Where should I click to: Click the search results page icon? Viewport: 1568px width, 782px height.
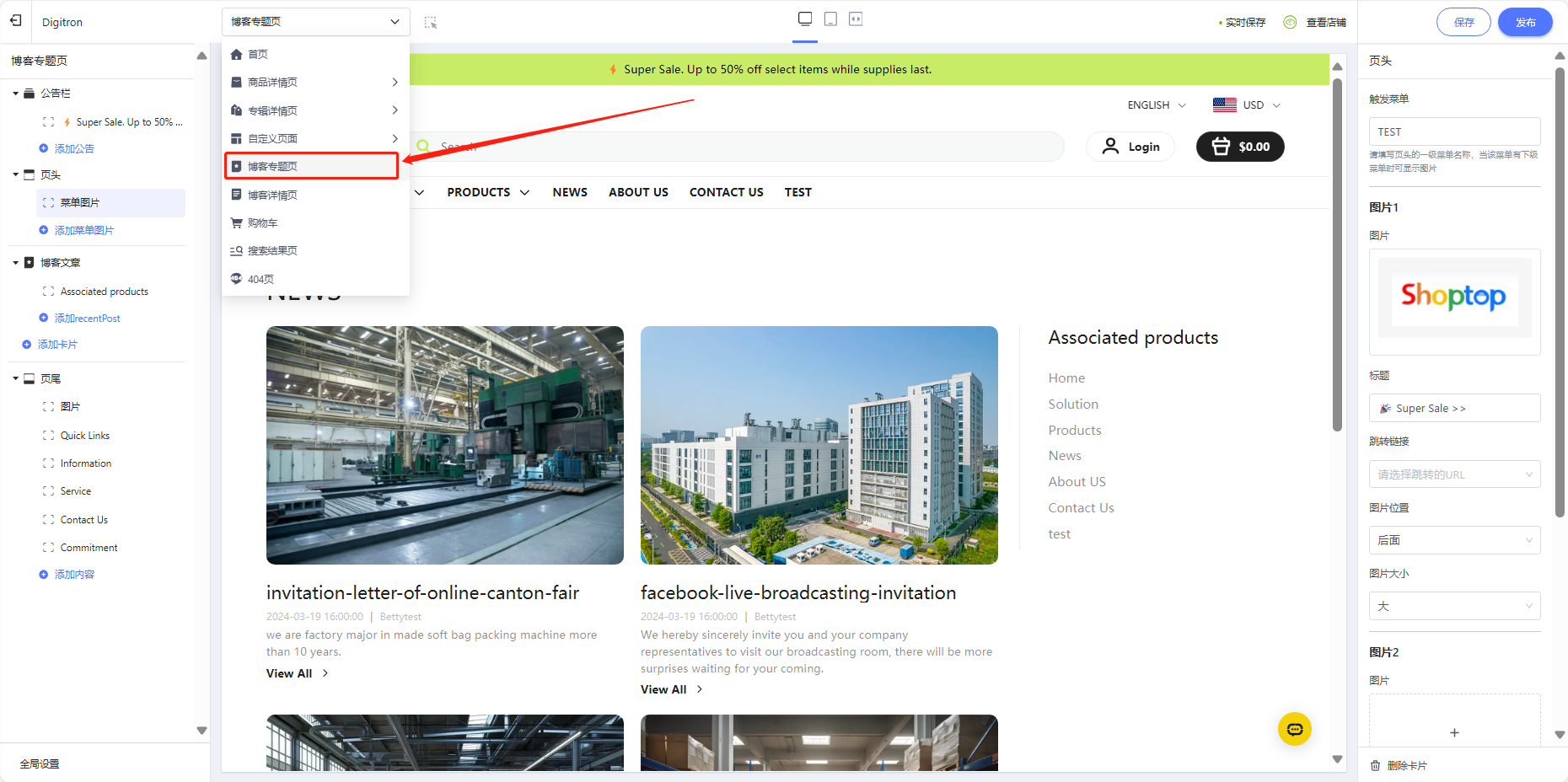point(237,251)
